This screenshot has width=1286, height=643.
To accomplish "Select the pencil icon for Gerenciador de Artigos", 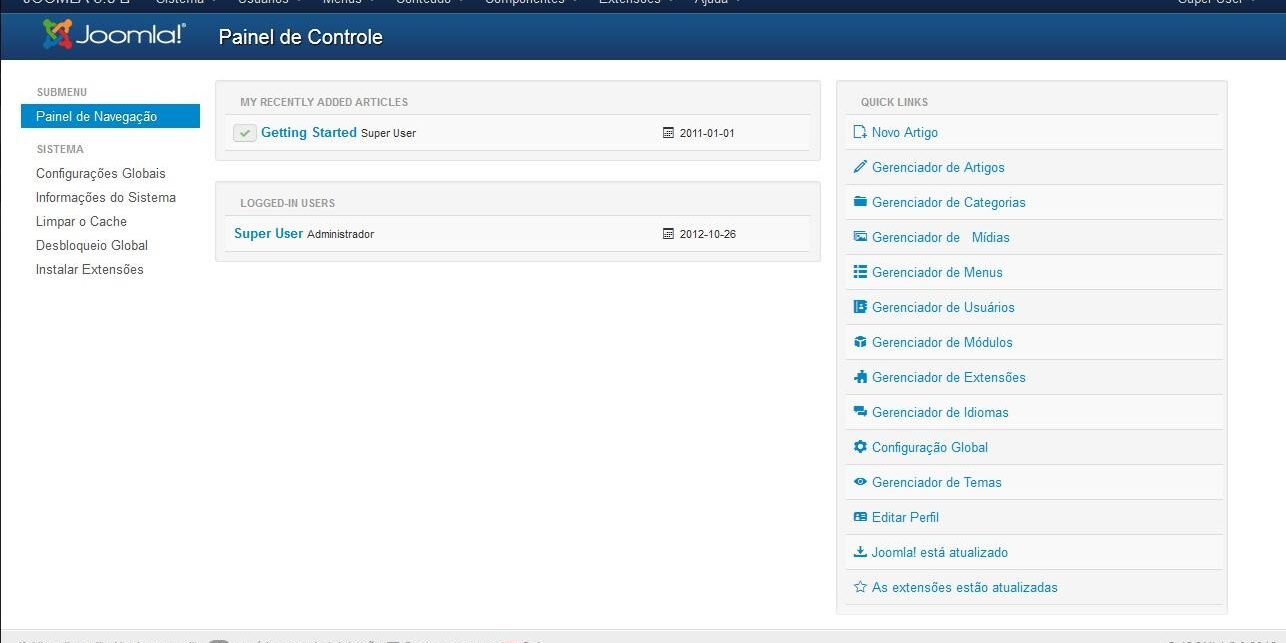I will point(860,167).
